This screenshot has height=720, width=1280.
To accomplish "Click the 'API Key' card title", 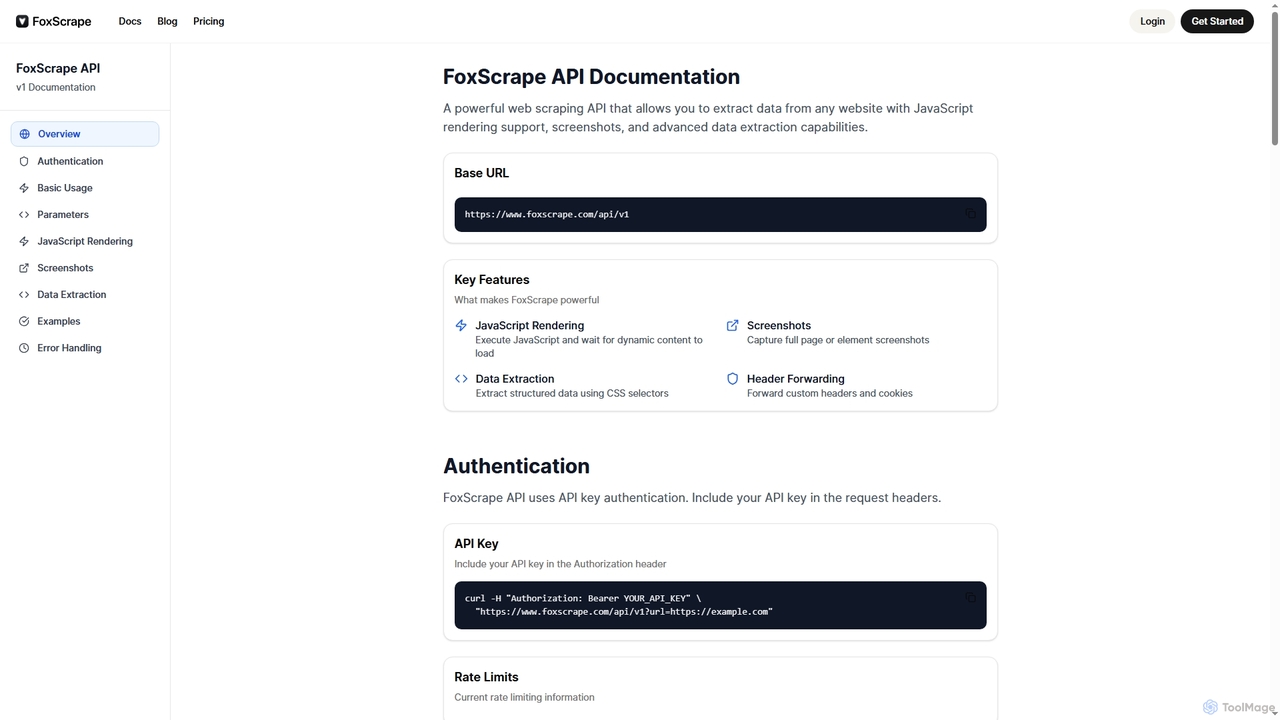I will (x=476, y=544).
